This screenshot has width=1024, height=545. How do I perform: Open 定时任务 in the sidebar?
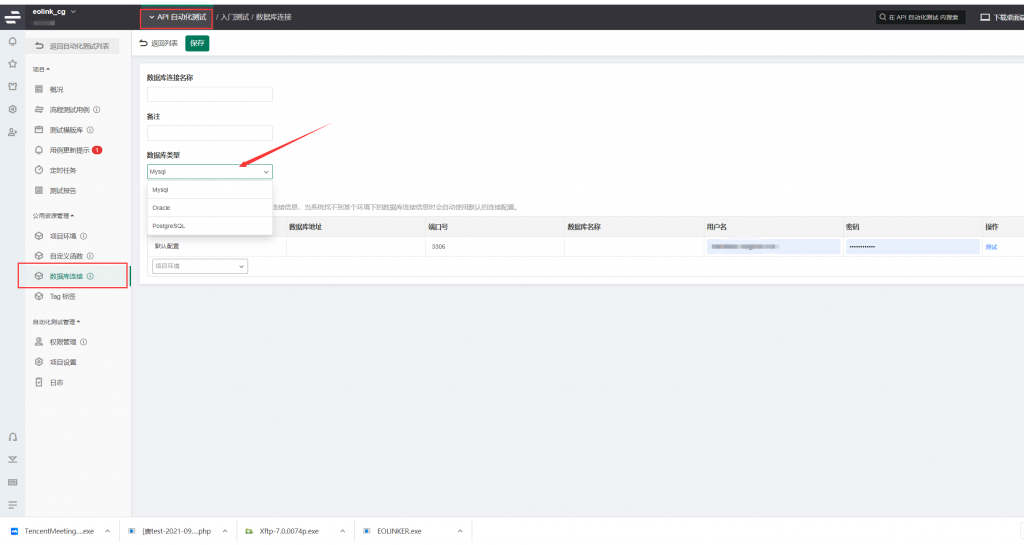pos(62,170)
